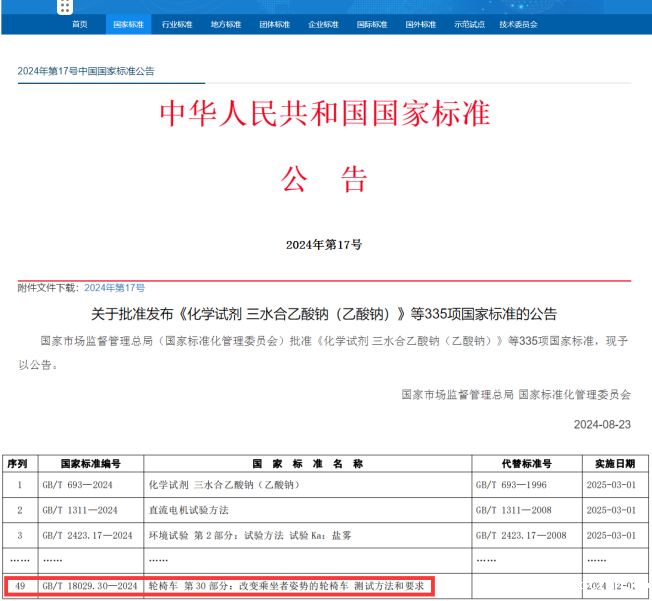The width and height of the screenshot is (652, 601).
Task: Select the 地方标准 menu item
Action: (225, 23)
